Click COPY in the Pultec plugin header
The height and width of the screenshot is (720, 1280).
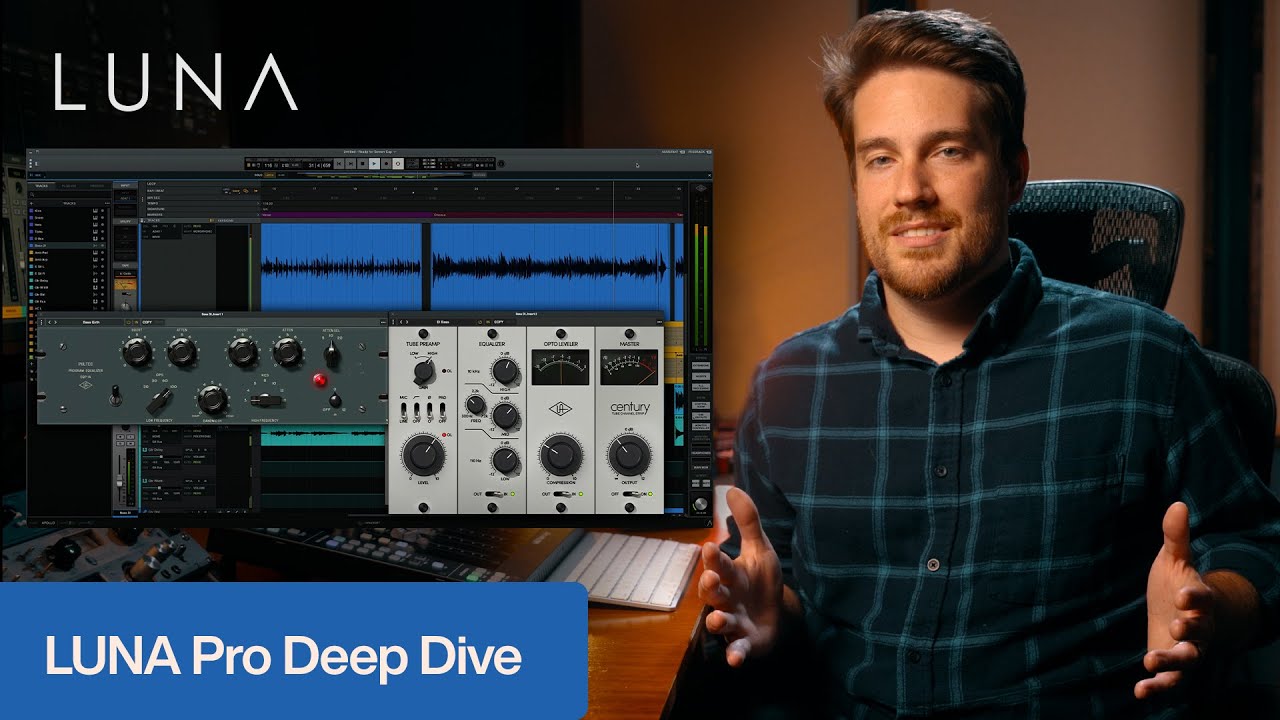[x=147, y=322]
